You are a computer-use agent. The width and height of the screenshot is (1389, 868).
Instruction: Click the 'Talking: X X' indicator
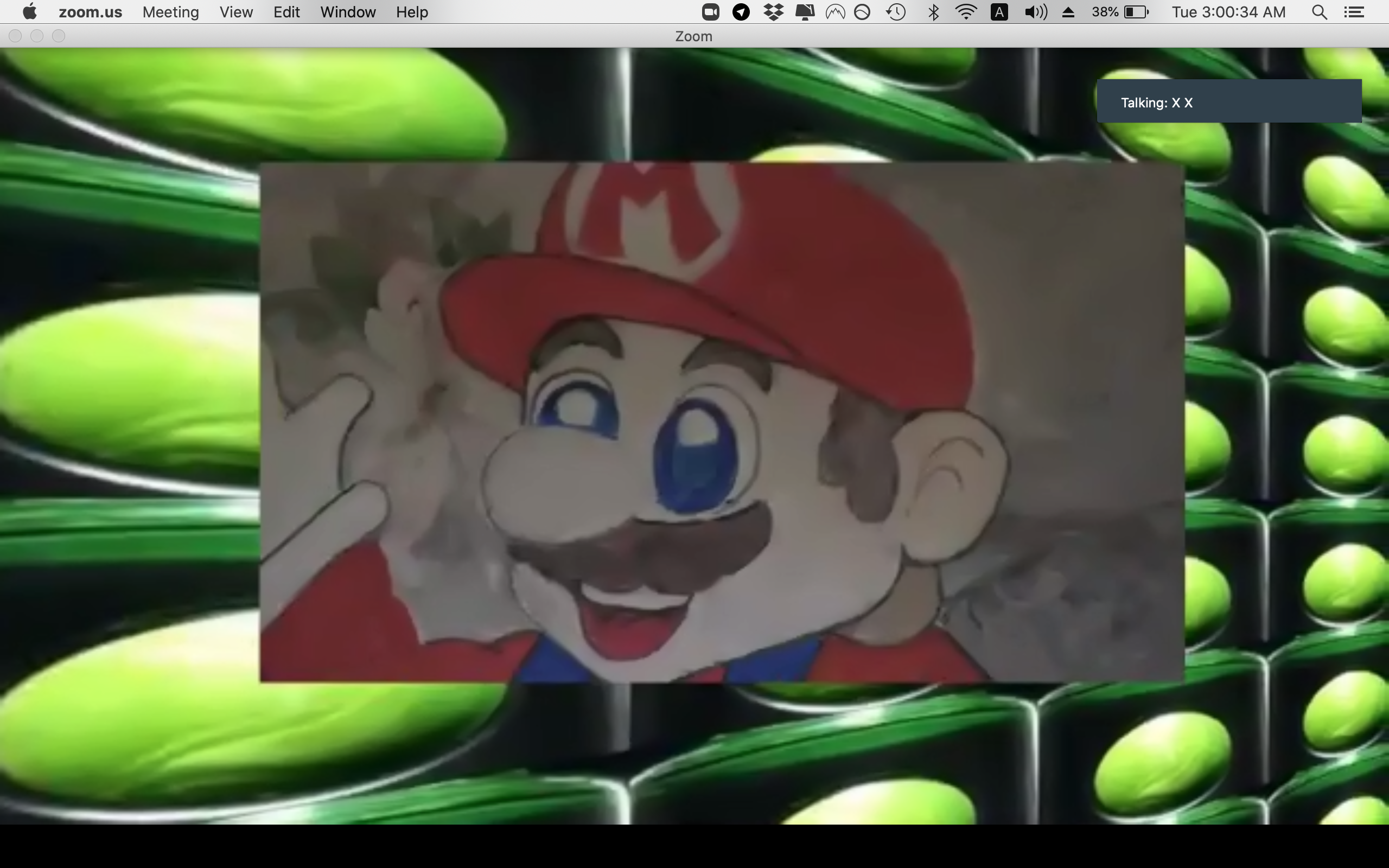(1229, 101)
